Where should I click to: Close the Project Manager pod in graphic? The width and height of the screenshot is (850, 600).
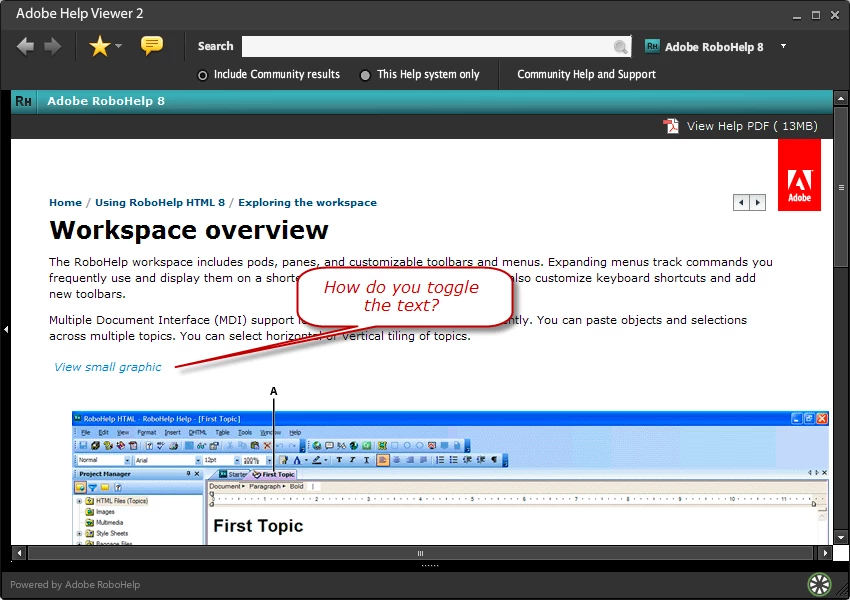197,474
